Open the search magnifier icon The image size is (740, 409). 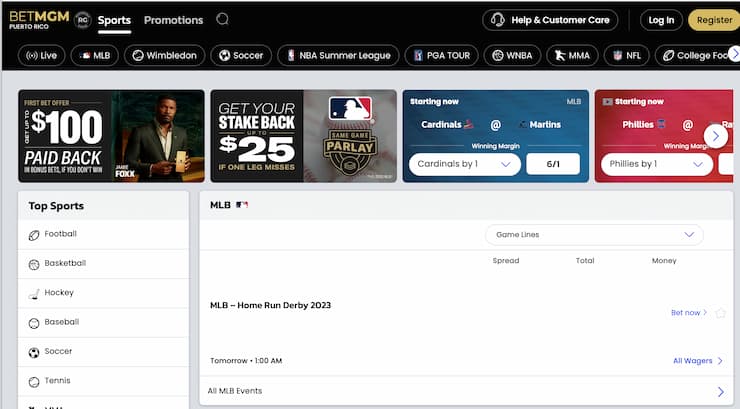pos(222,19)
